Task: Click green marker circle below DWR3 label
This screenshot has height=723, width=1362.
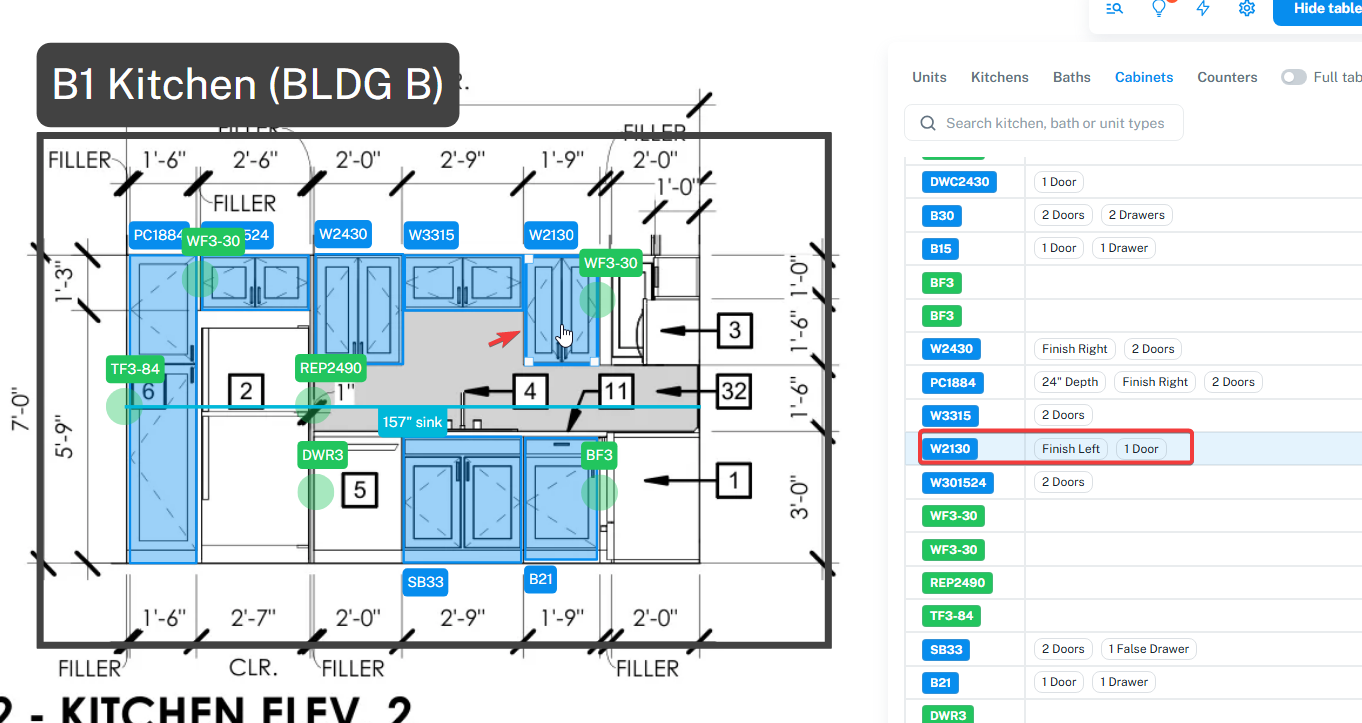Action: point(316,491)
